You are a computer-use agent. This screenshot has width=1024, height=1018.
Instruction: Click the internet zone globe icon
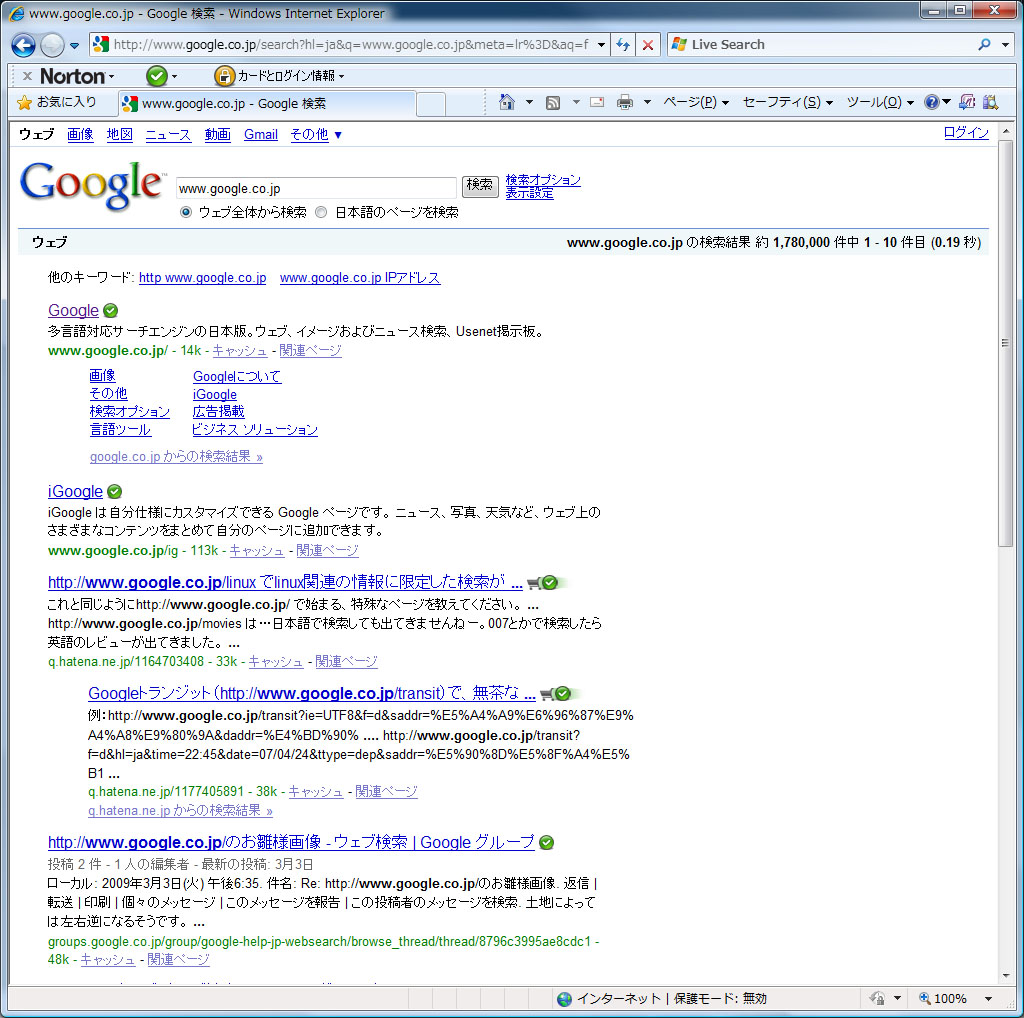tap(564, 999)
